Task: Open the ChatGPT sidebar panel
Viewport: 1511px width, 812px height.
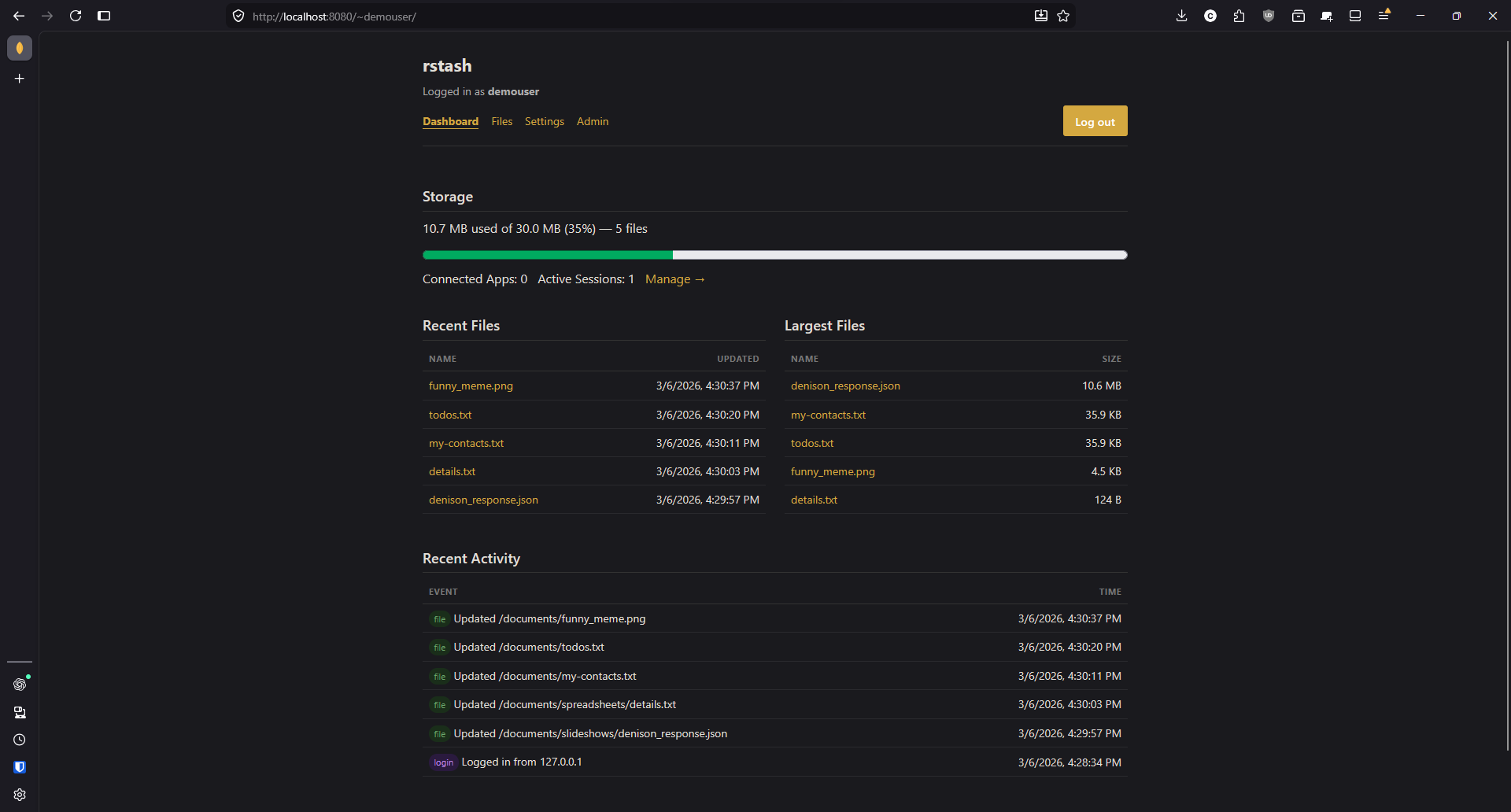Action: coord(20,684)
